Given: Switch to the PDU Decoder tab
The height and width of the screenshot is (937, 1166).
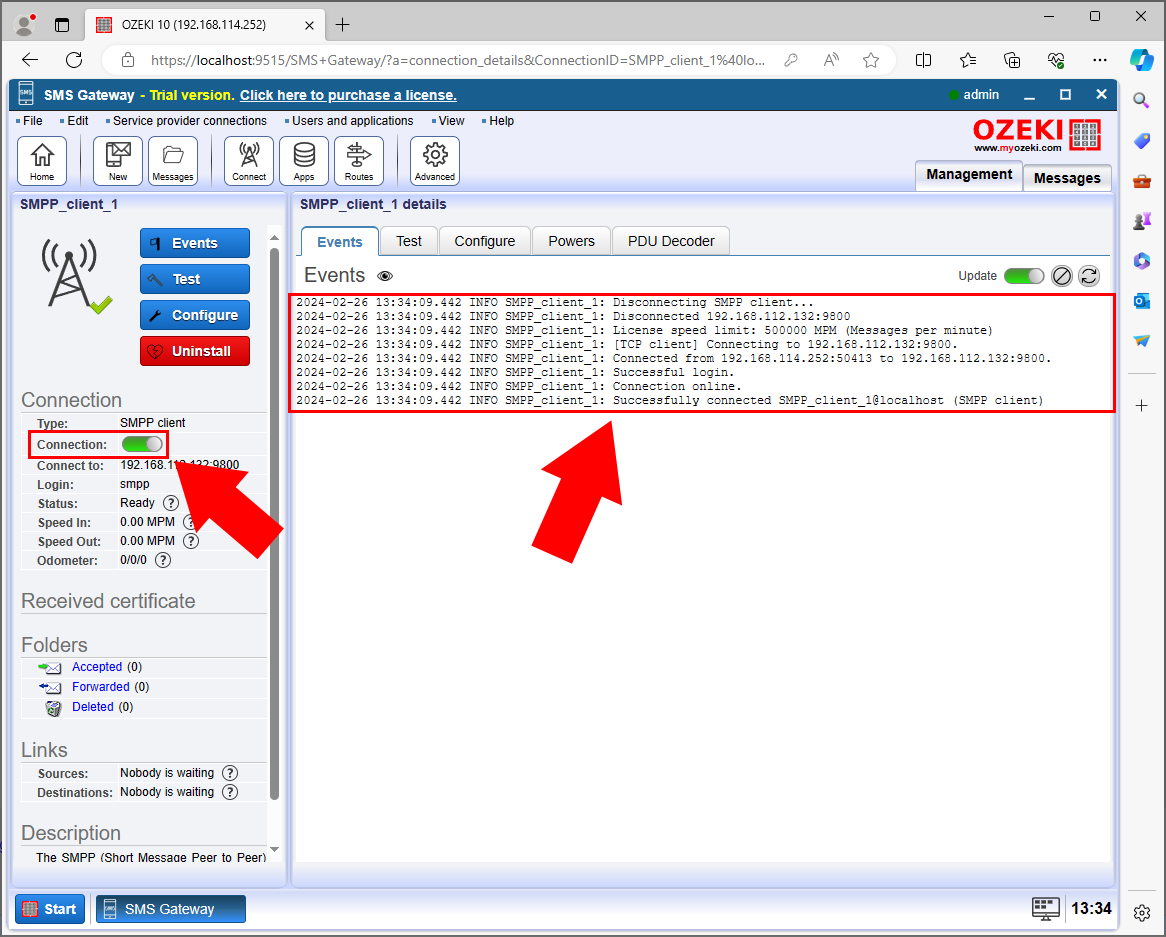Looking at the screenshot, I should pyautogui.click(x=671, y=241).
